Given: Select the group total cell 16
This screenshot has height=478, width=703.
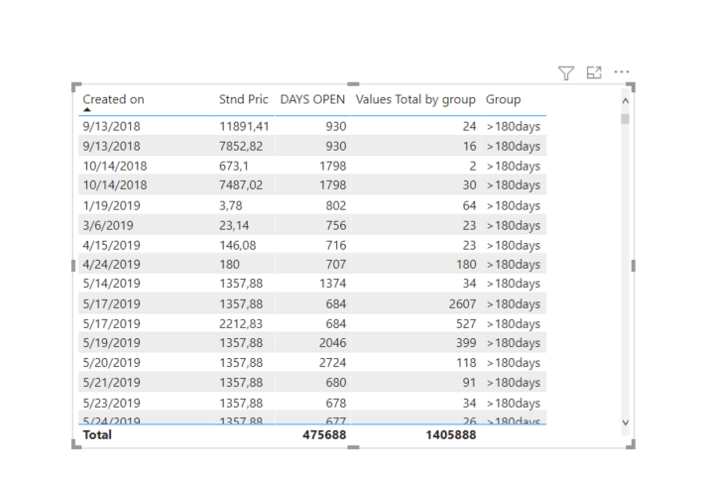Looking at the screenshot, I should pos(469,146).
